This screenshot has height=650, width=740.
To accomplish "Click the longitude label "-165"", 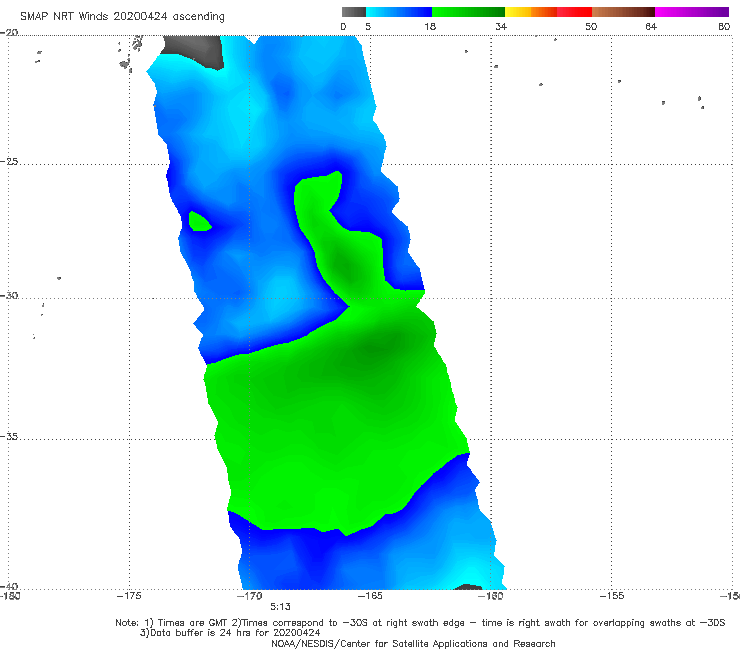I will 370,596.
